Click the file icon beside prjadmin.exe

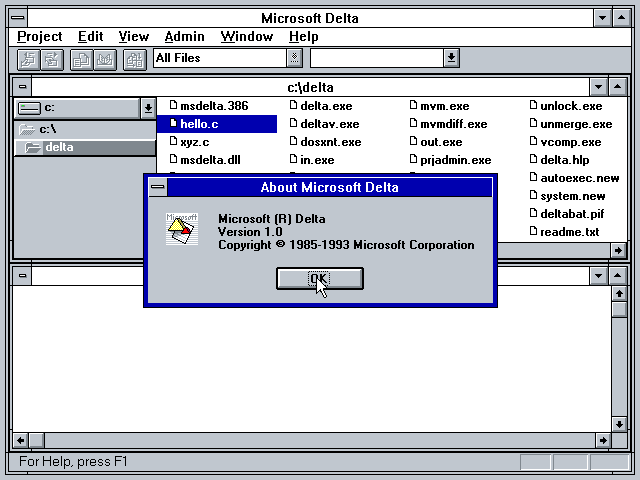[413, 159]
